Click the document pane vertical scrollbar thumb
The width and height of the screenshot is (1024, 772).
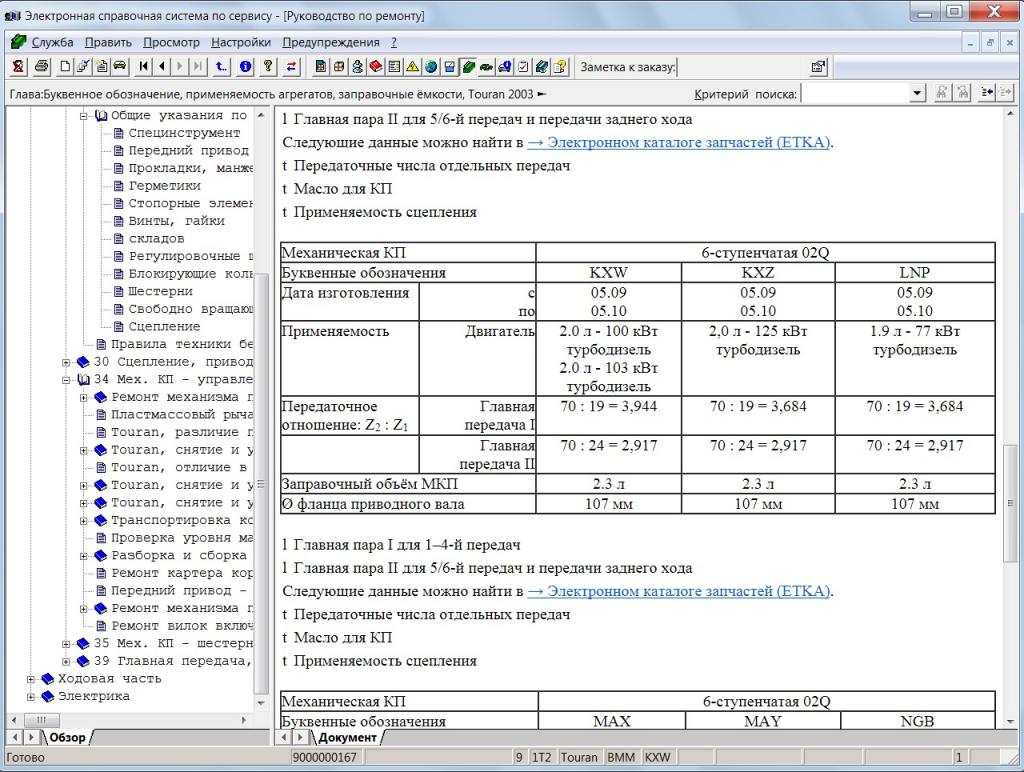coord(1010,502)
